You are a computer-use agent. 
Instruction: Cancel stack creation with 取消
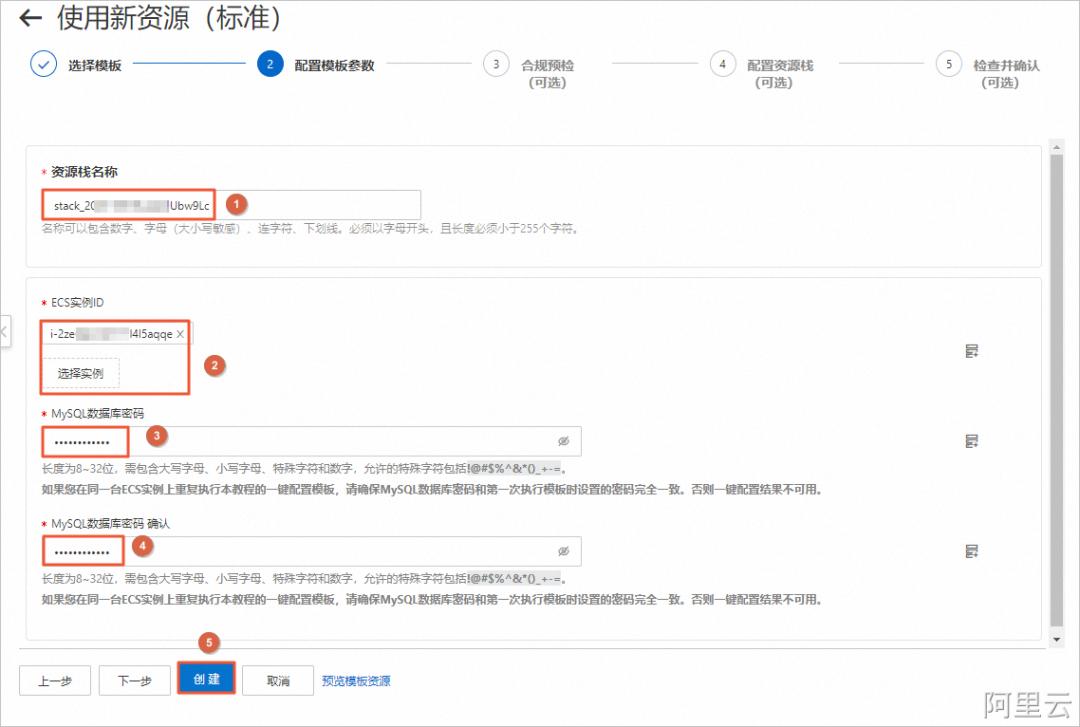(x=277, y=680)
